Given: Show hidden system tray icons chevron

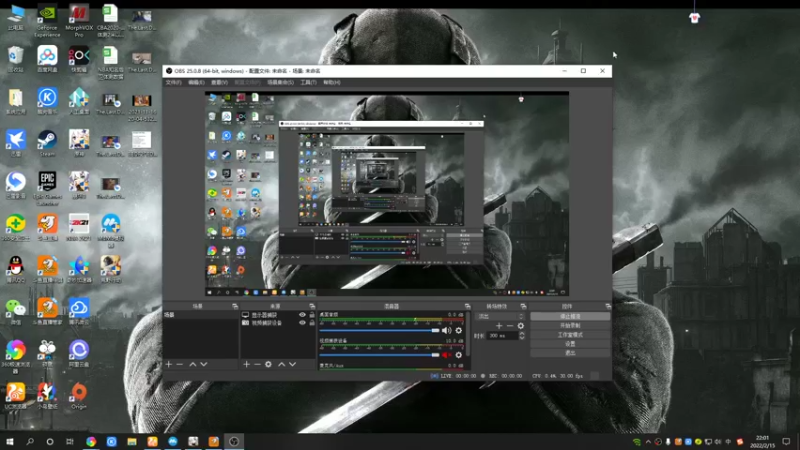Looking at the screenshot, I should 648,442.
